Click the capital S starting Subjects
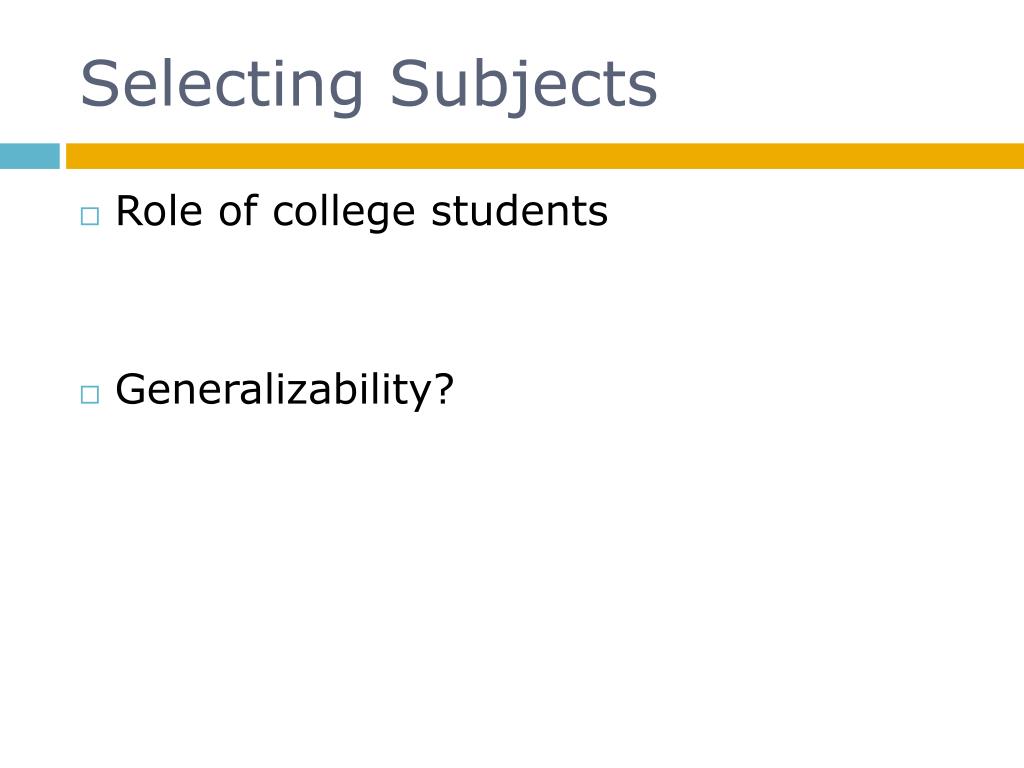The height and width of the screenshot is (768, 1024). click(409, 84)
